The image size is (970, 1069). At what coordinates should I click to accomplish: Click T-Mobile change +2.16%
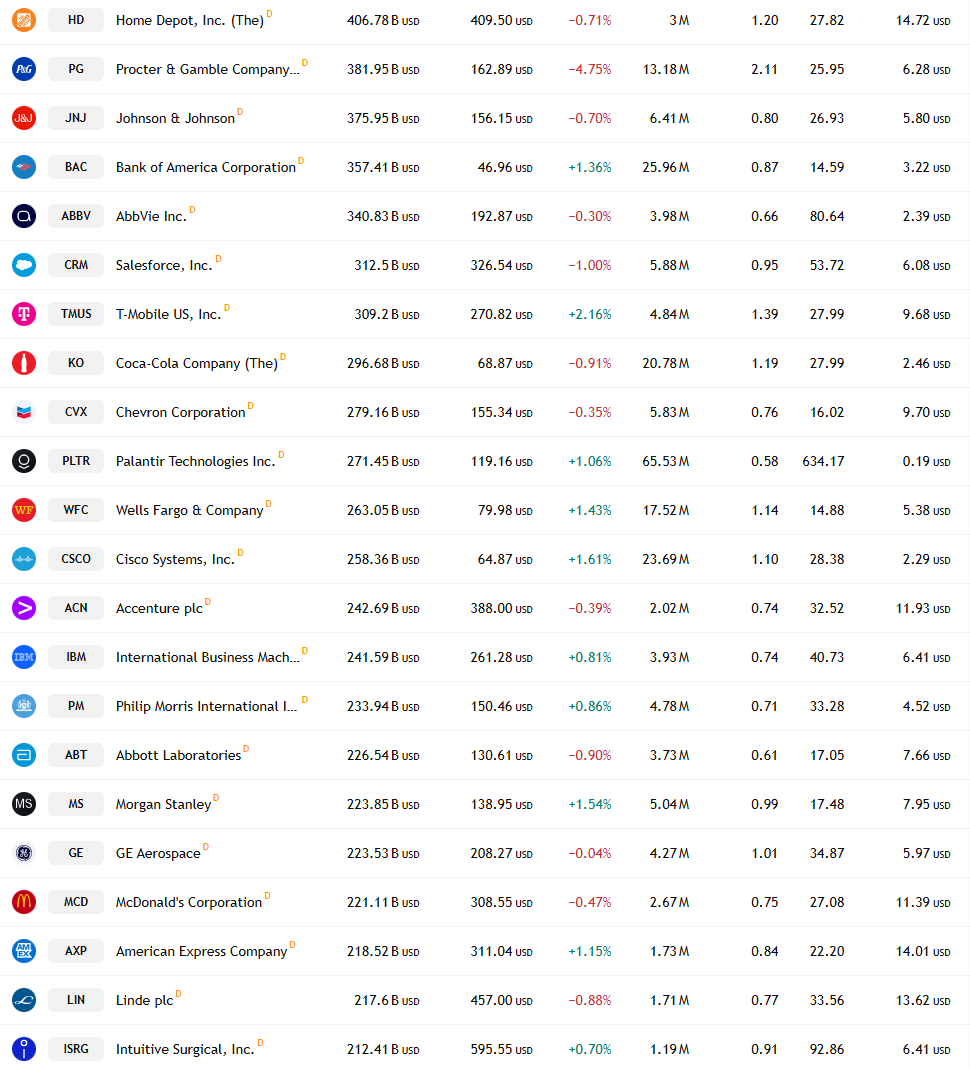click(x=590, y=315)
